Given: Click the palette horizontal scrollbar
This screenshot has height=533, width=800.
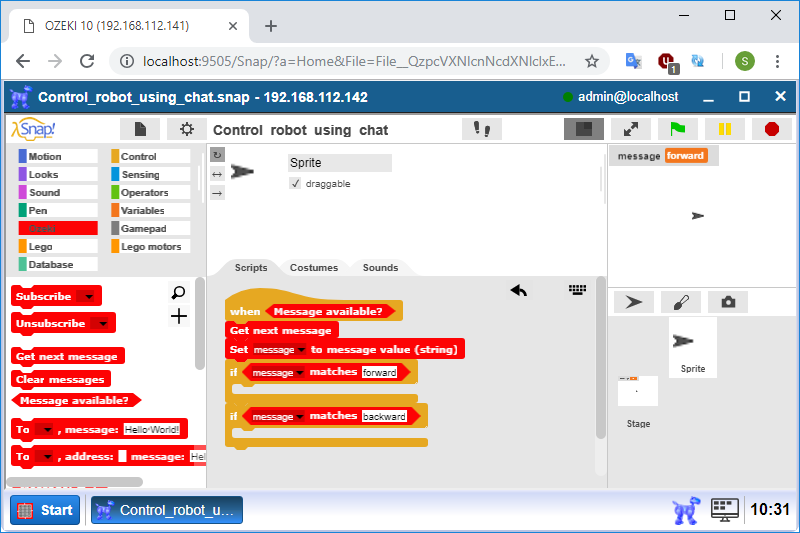Looking at the screenshot, I should tap(74, 481).
